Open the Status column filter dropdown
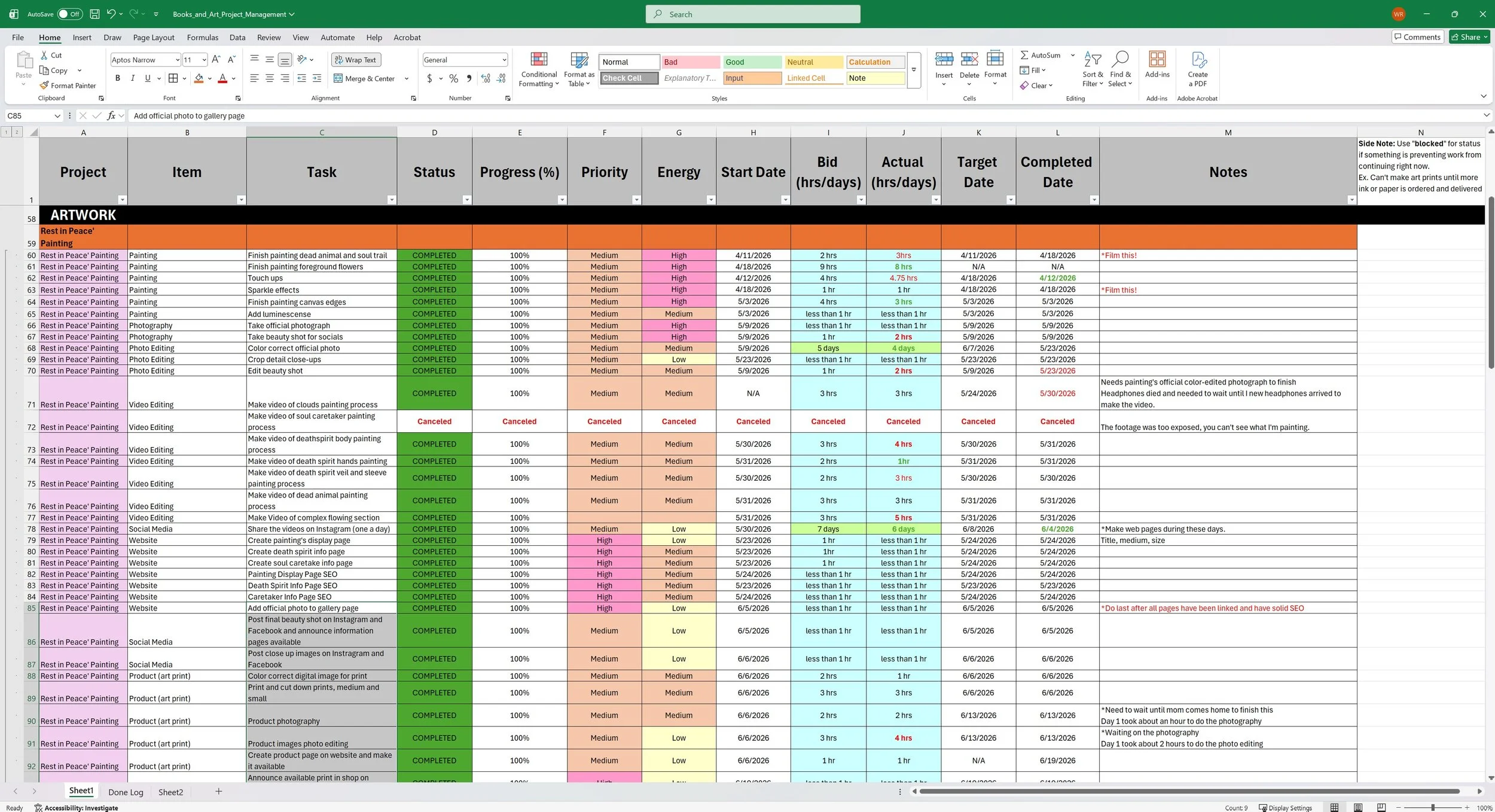The image size is (1495, 812). click(467, 200)
